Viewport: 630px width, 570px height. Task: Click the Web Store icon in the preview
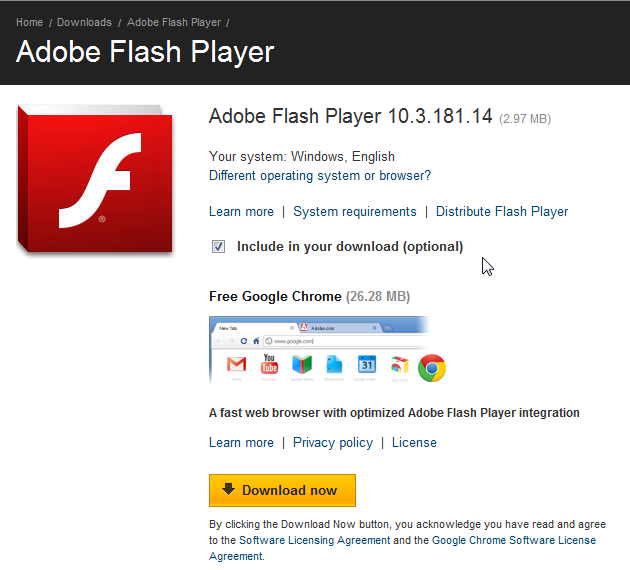tap(399, 367)
